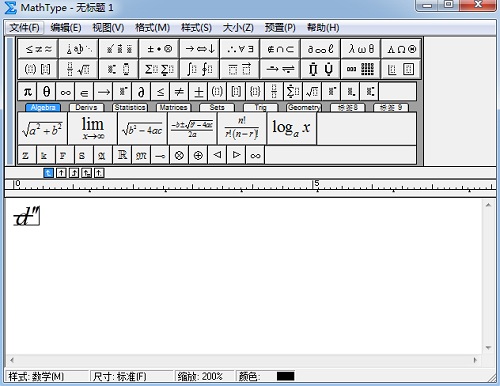Image resolution: width=500 pixels, height=386 pixels.
Task: Open the 格式(M) menu
Action: (x=152, y=28)
